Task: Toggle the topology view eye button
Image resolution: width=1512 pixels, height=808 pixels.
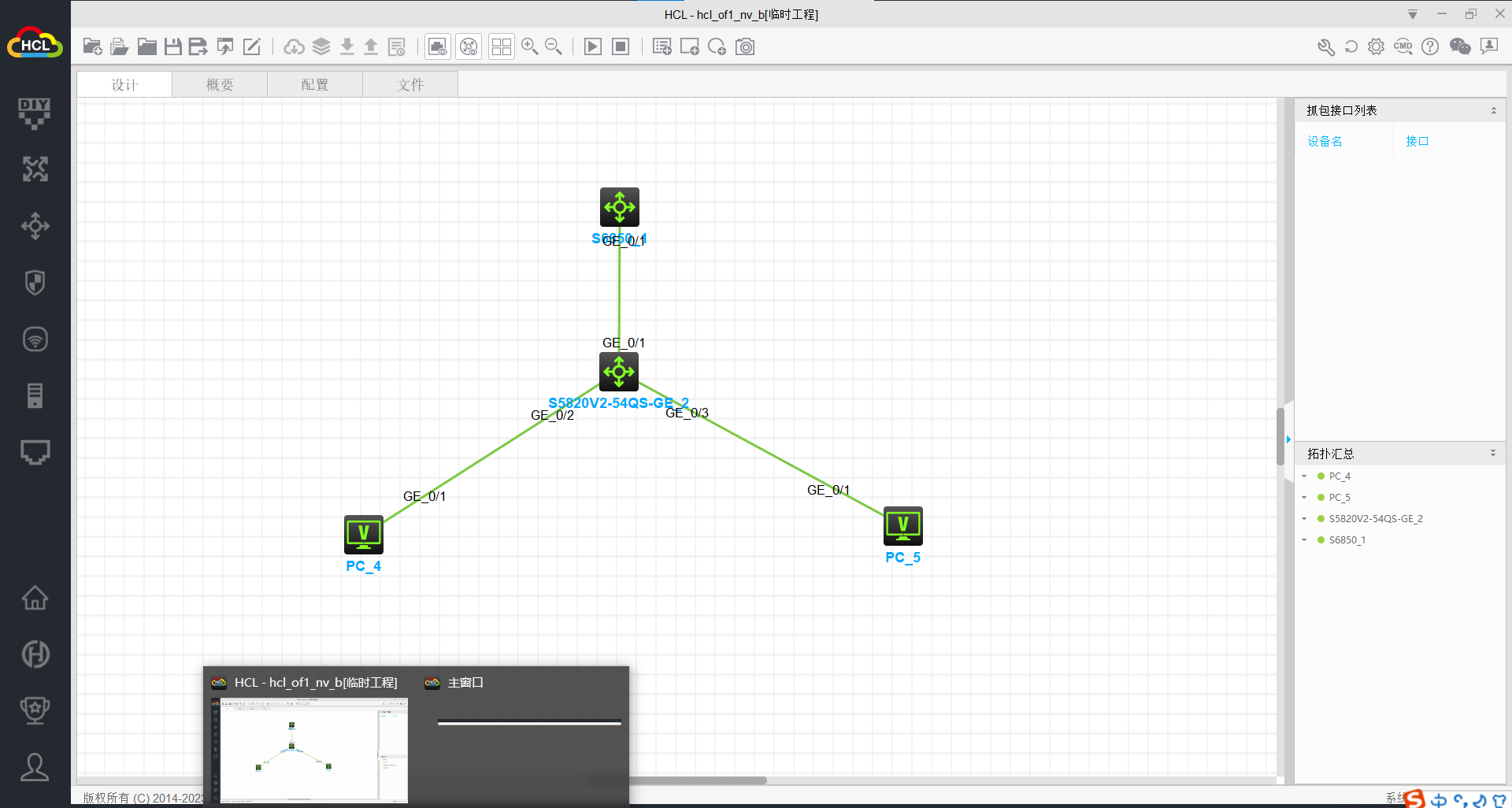Action: coord(469,46)
